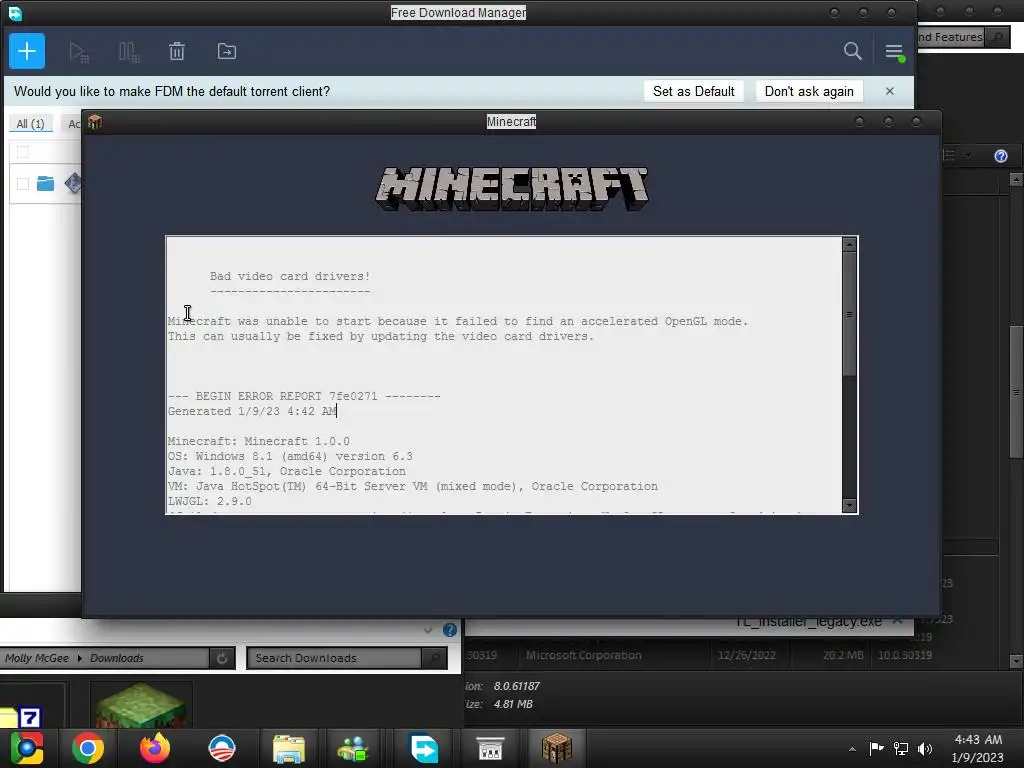Open Google Chrome from the taskbar
The width and height of the screenshot is (1024, 768).
click(88, 748)
